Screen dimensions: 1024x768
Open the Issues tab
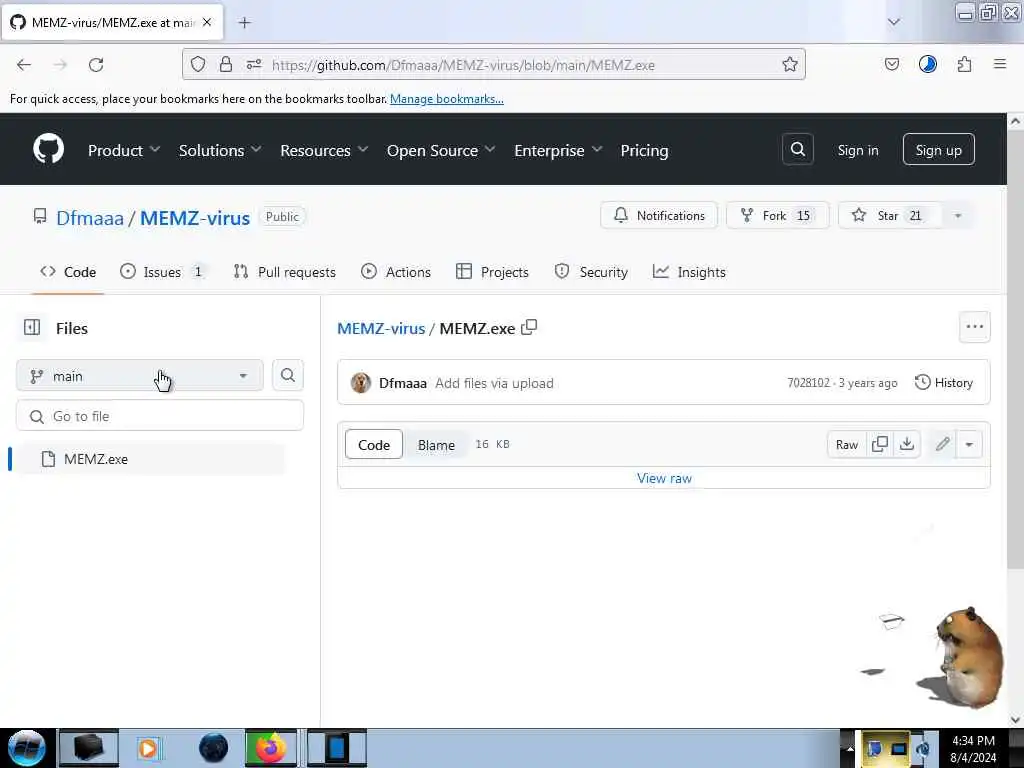tap(163, 272)
